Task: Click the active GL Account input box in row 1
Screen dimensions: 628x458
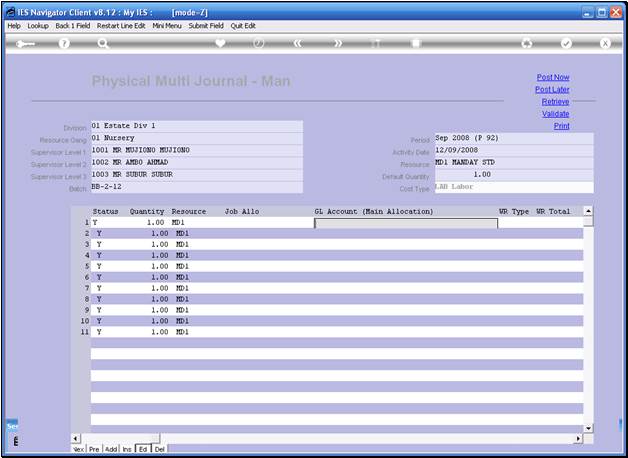Action: (x=406, y=223)
